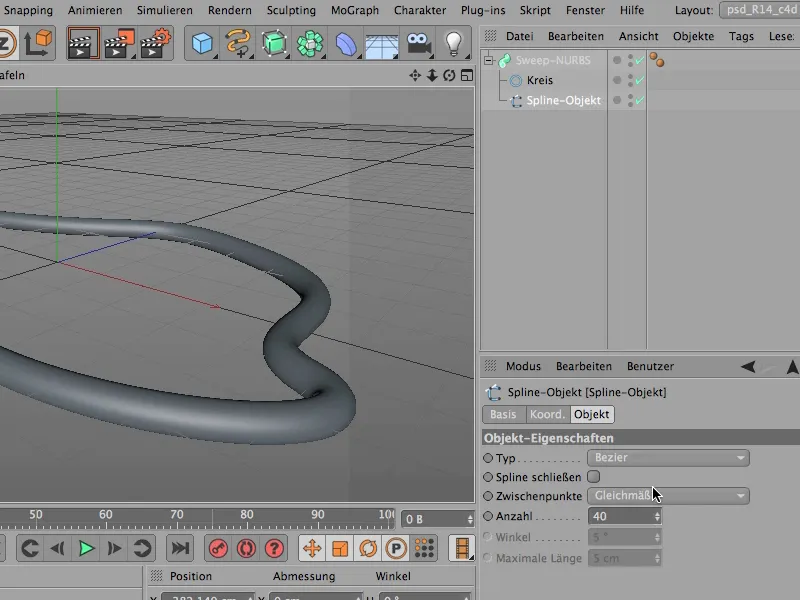Switch to the Koord. tab
The image size is (800, 600).
pyautogui.click(x=547, y=414)
